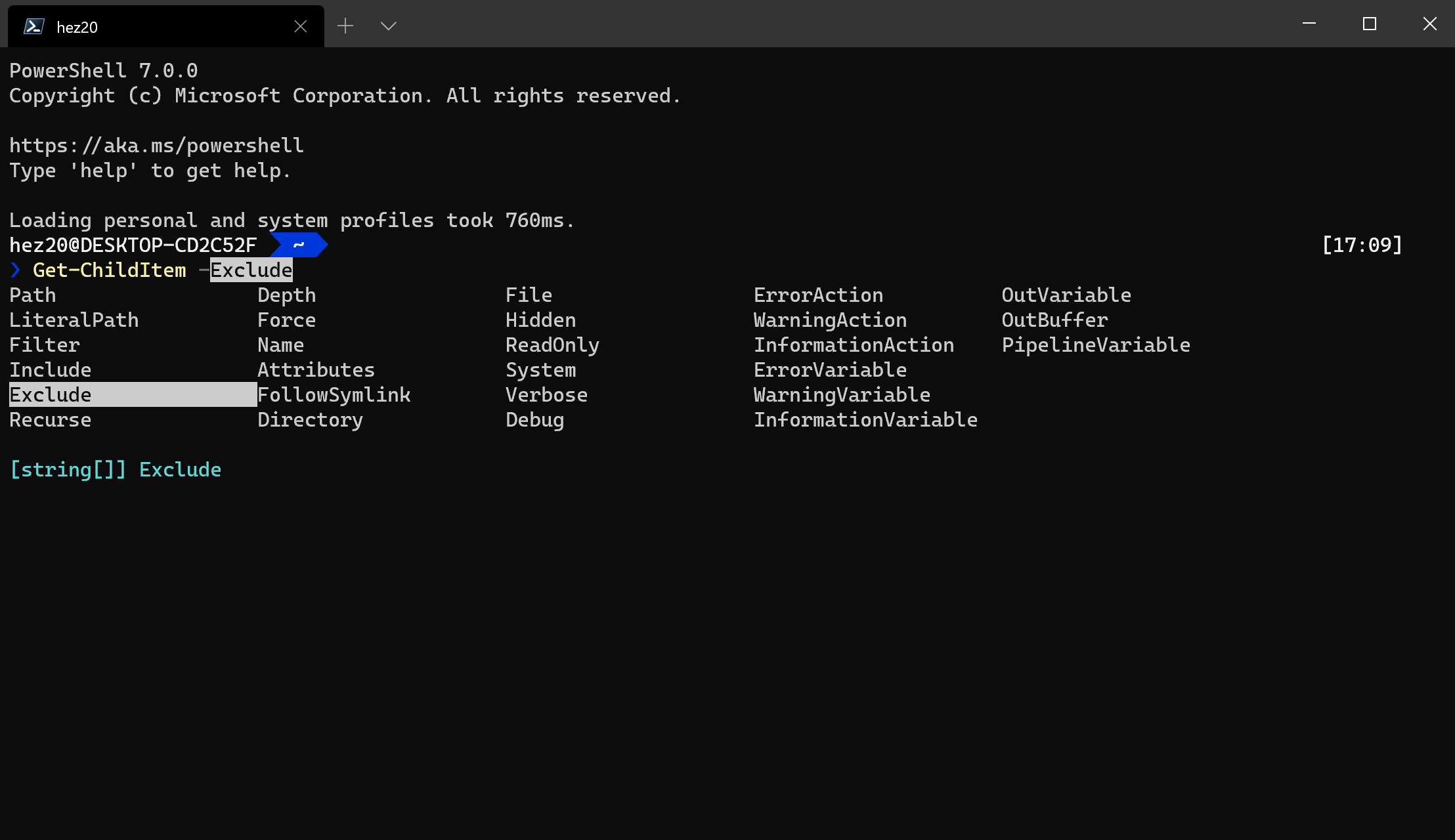
Task: Click the [string[]] Exclude type hint
Action: click(115, 469)
